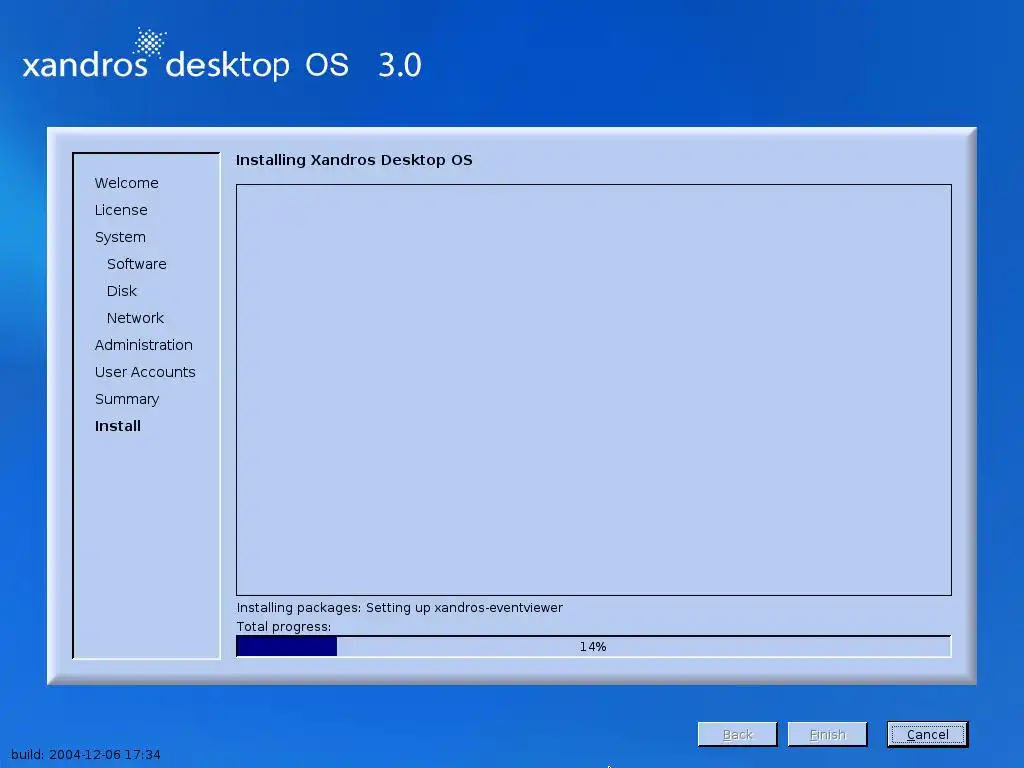Click the Xandros starburst logo icon
Viewport: 1024px width, 768px height.
pyautogui.click(x=150, y=42)
